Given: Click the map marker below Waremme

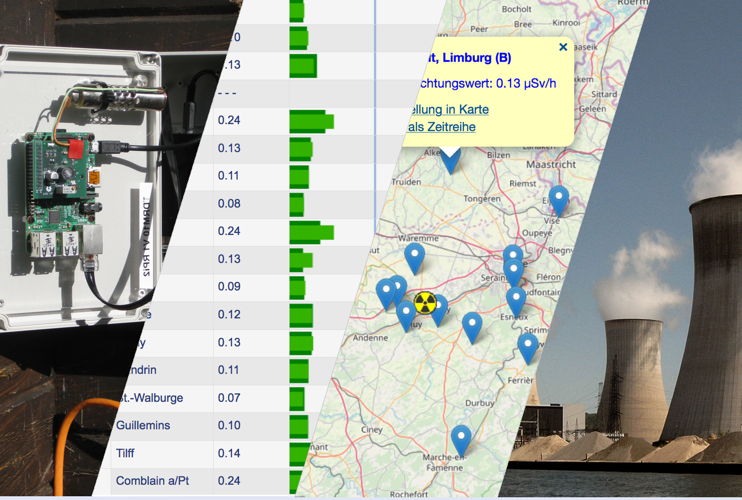Looking at the screenshot, I should (x=414, y=258).
